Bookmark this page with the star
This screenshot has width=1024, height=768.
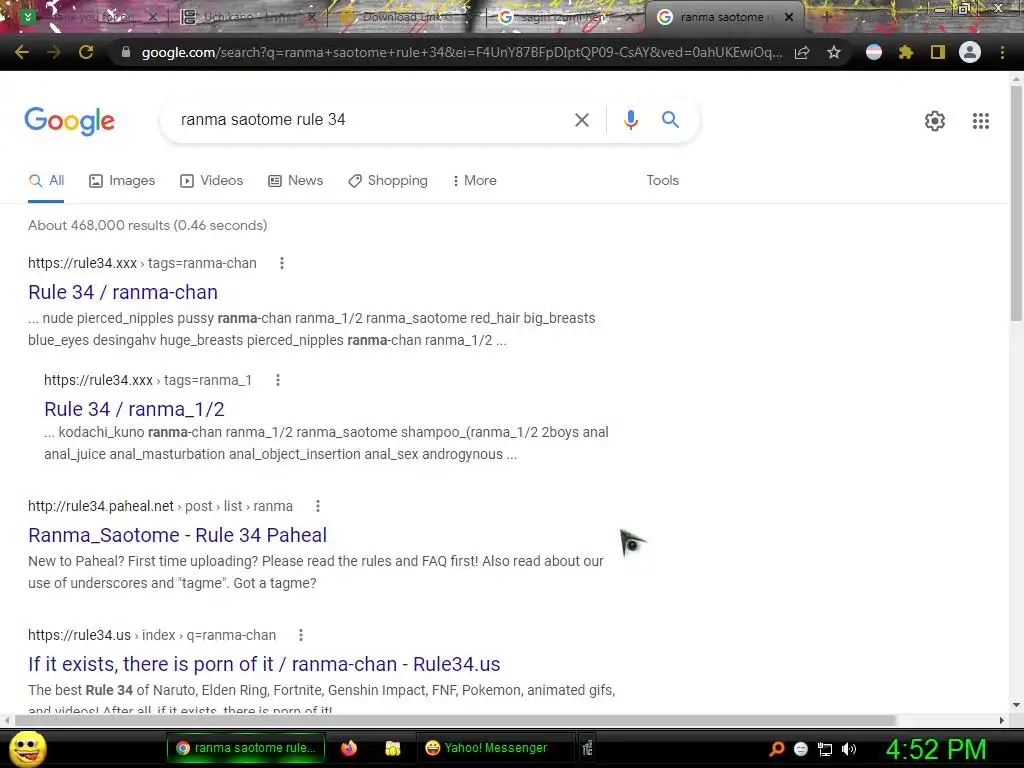(833, 52)
